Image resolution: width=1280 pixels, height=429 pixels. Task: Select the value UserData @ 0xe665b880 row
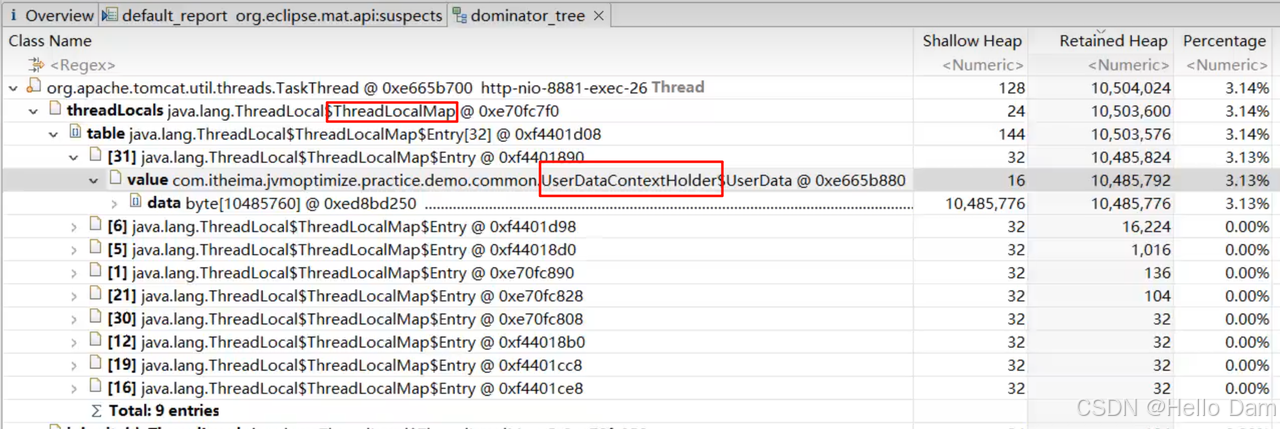tap(640, 180)
